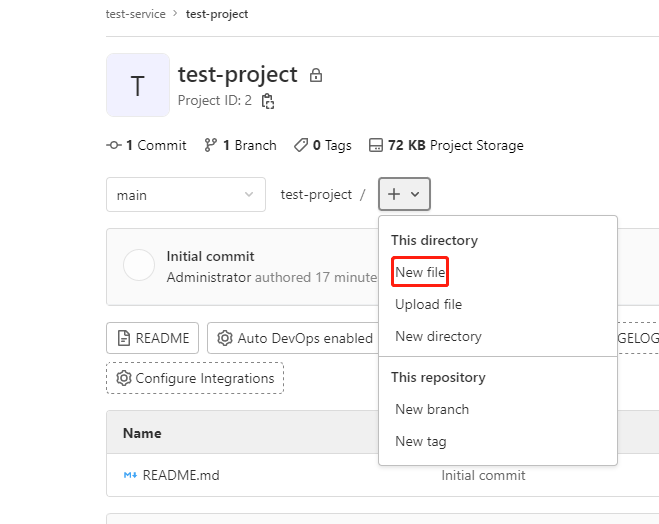Click the commit icon beside 1 Commit
Image resolution: width=659 pixels, height=524 pixels.
pyautogui.click(x=114, y=145)
